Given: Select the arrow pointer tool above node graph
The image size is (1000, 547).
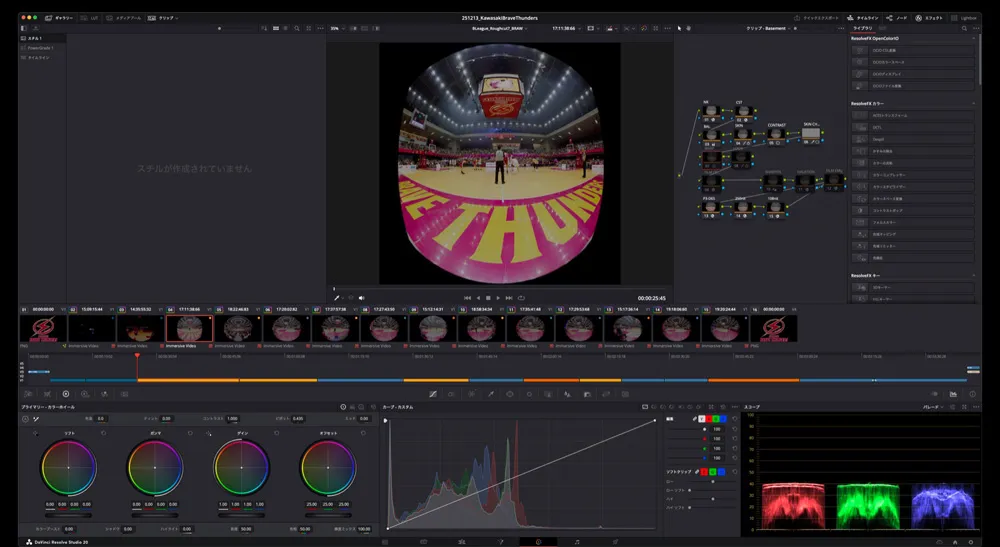Looking at the screenshot, I should pyautogui.click(x=679, y=29).
